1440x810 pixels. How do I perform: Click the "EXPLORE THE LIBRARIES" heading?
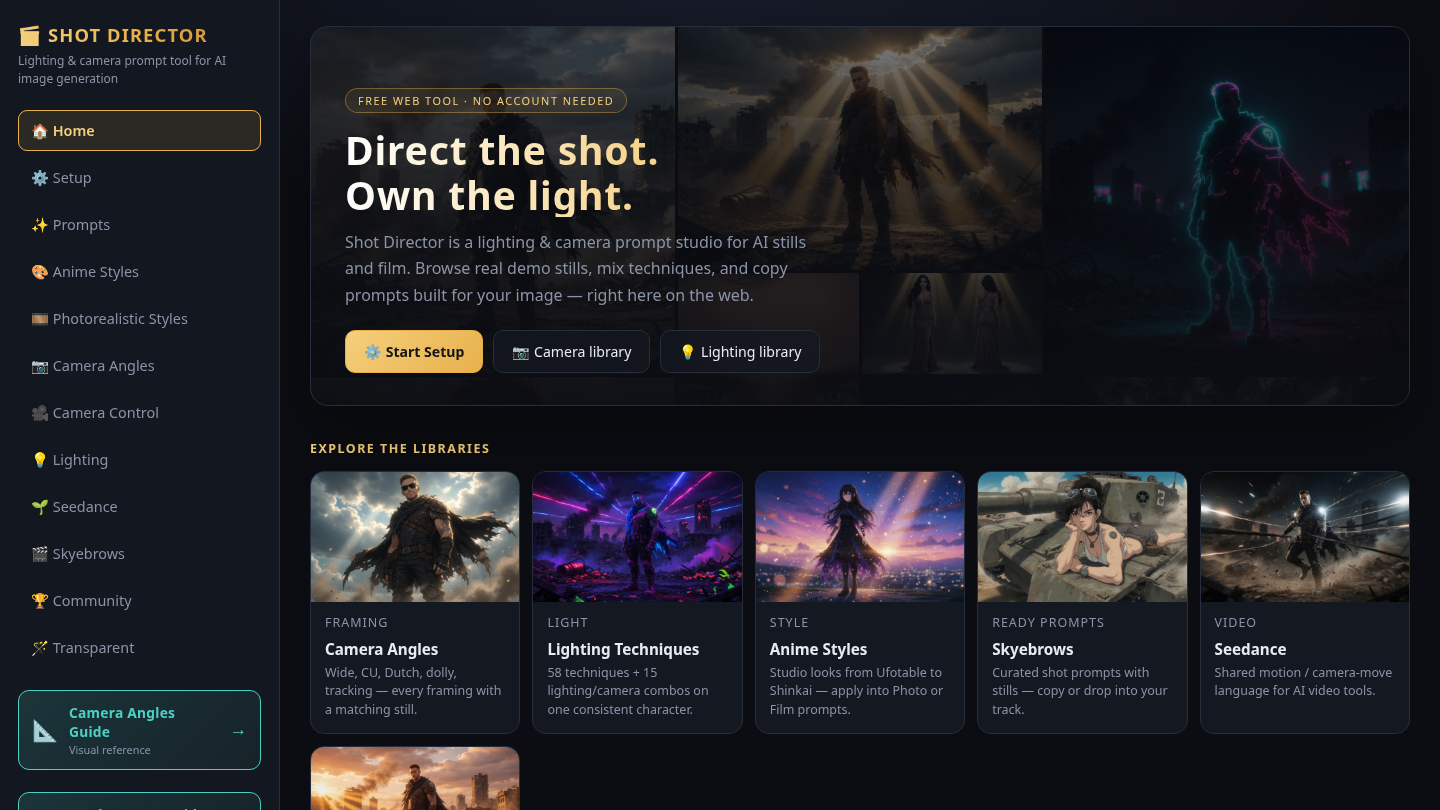(x=400, y=449)
